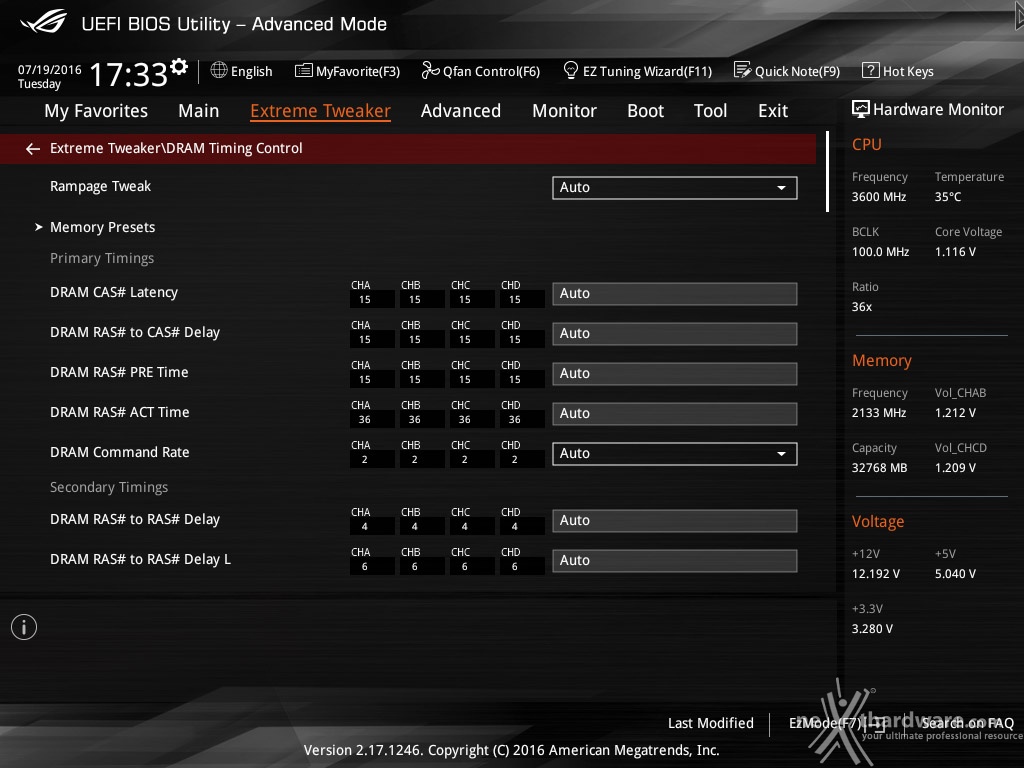The image size is (1024, 768).
Task: Open the Exit tab
Action: [x=773, y=111]
